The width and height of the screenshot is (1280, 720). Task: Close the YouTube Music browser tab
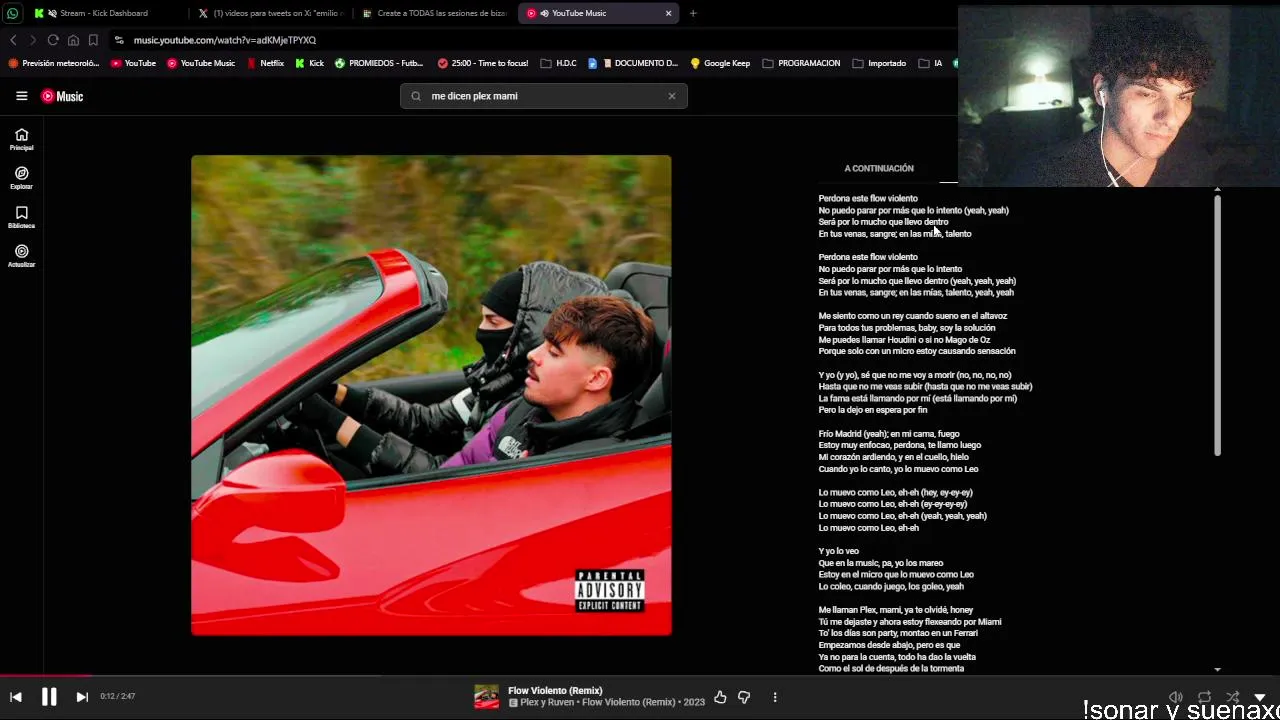pos(668,13)
